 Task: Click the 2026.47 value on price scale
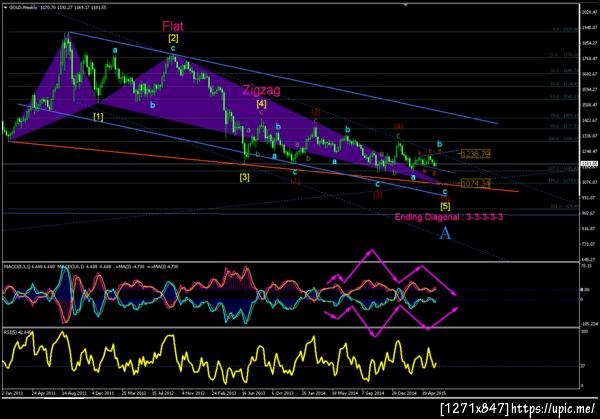pos(590,12)
